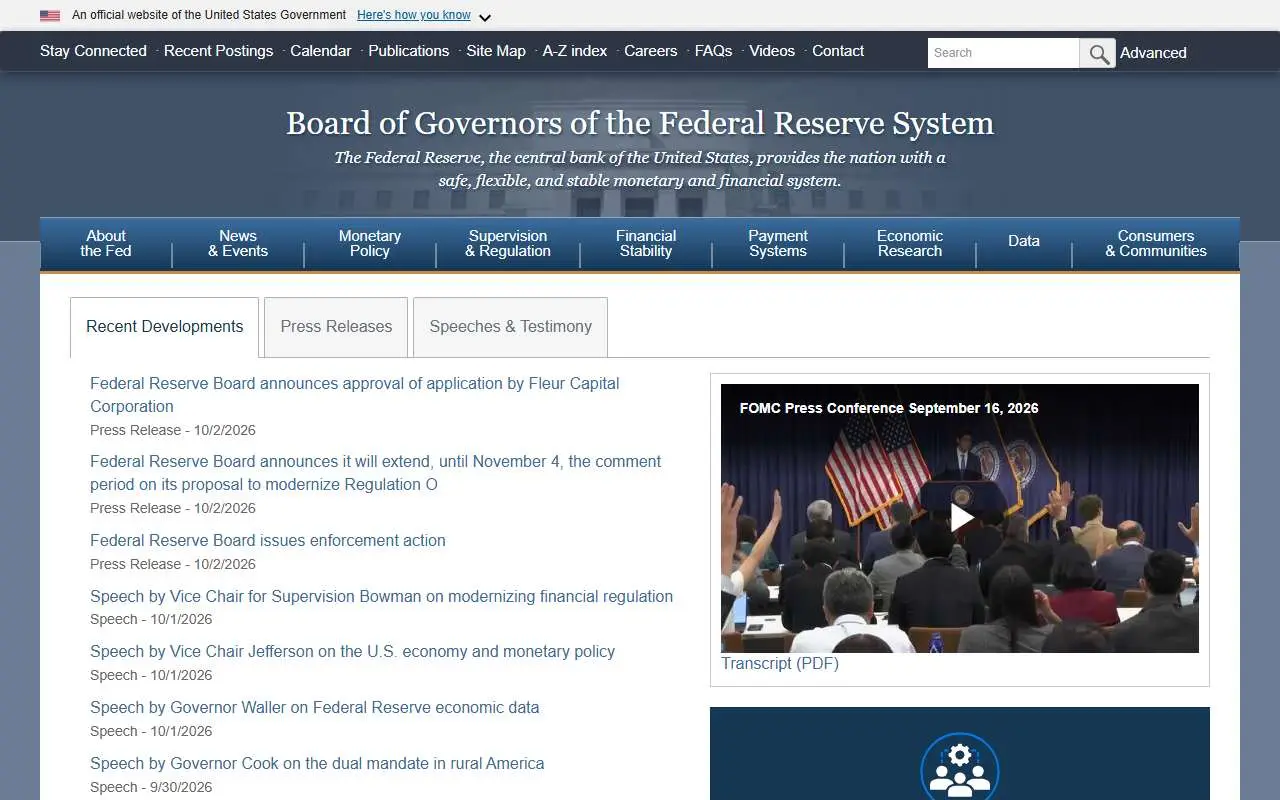Visit the Careers page
The height and width of the screenshot is (800, 1280).
point(651,51)
